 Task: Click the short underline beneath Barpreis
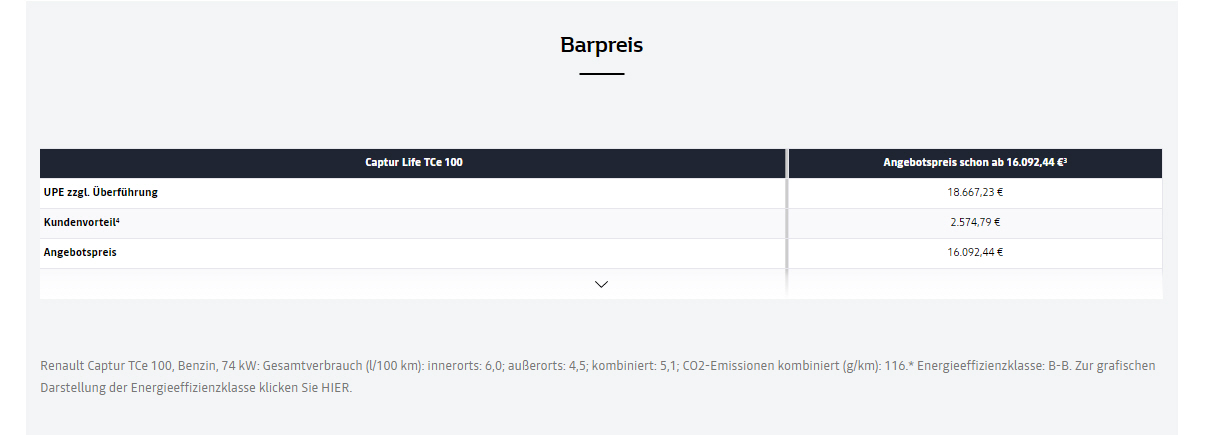click(x=601, y=74)
